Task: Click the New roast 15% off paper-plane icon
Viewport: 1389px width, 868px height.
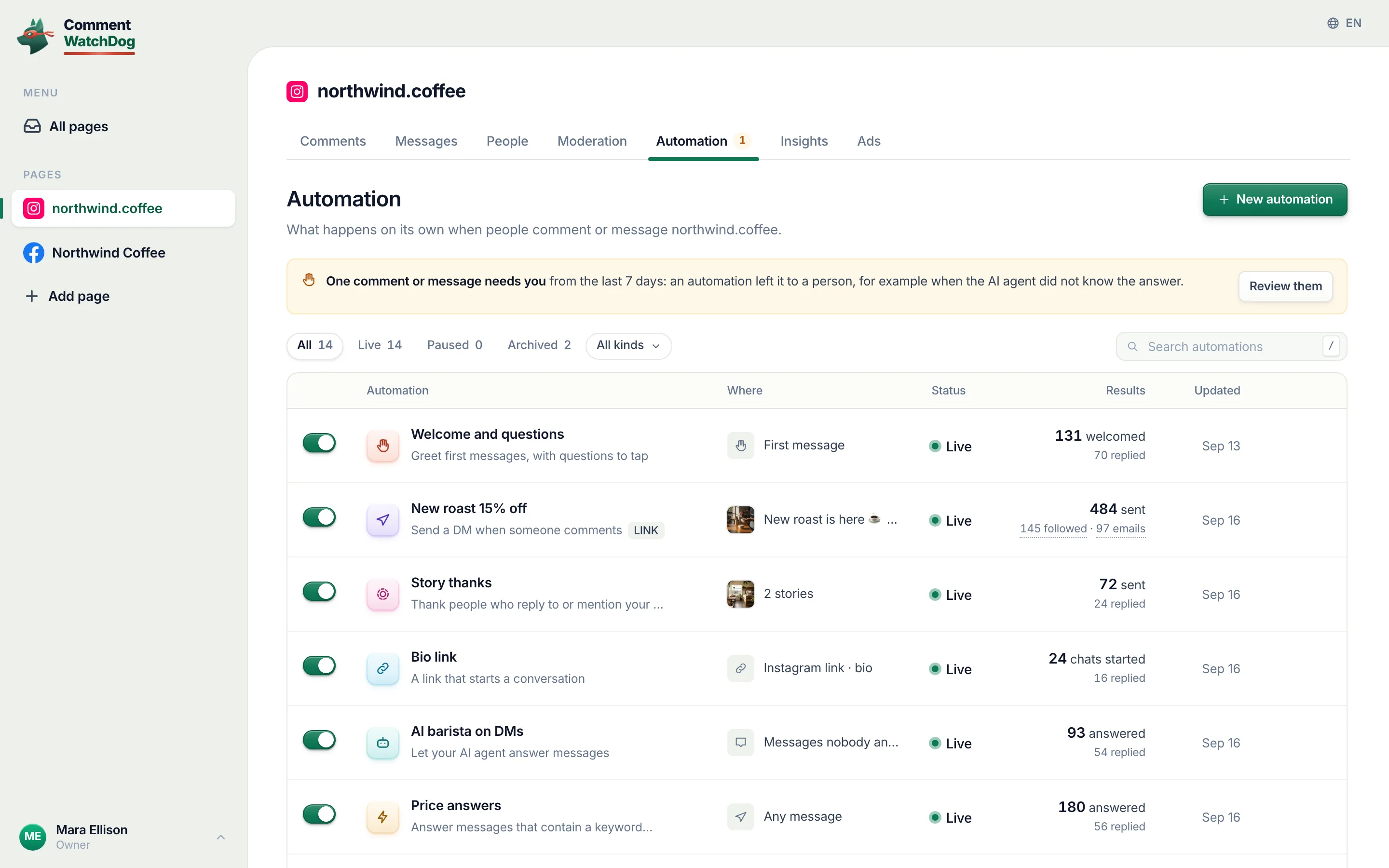Action: (x=383, y=519)
